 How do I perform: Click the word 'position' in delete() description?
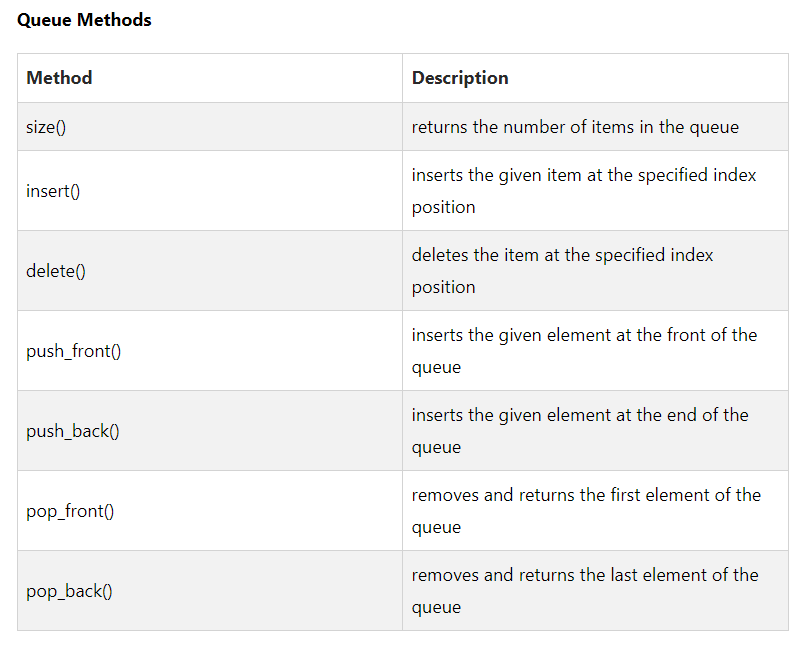tap(444, 288)
